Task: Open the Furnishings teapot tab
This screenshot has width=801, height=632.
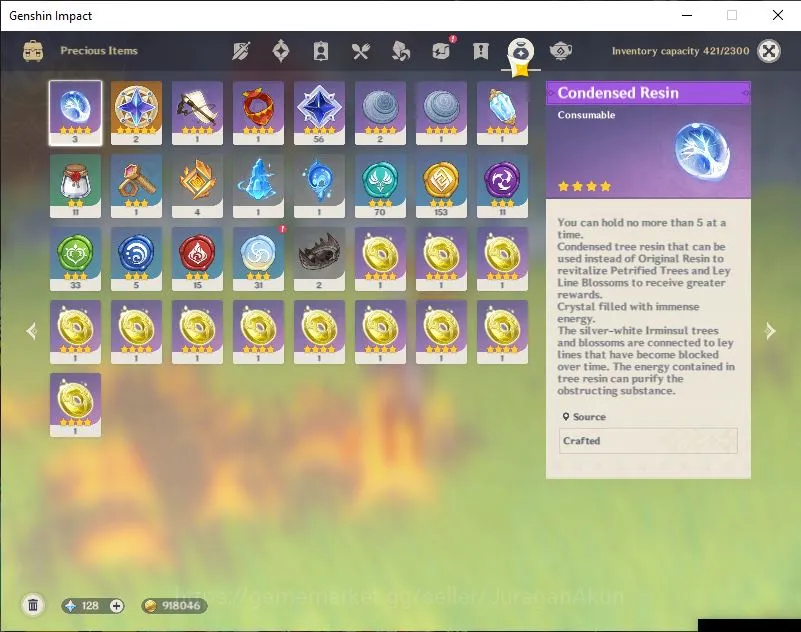Action: [x=560, y=51]
